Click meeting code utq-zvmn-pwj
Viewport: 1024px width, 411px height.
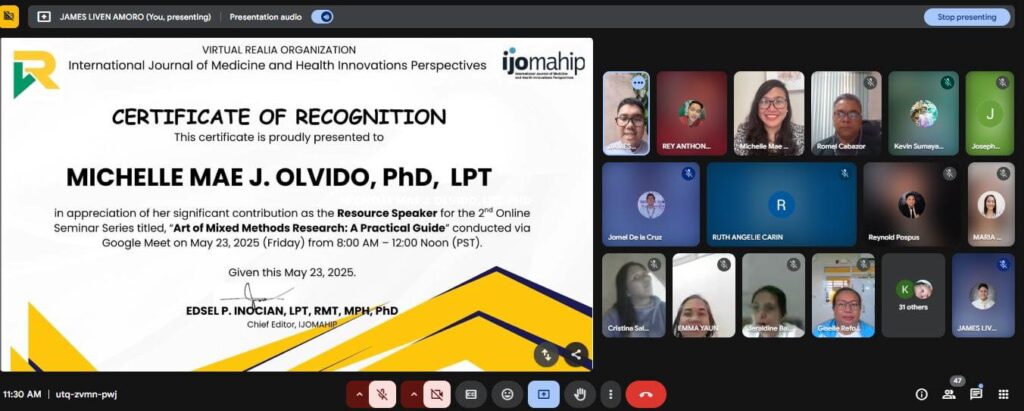pyautogui.click(x=86, y=394)
